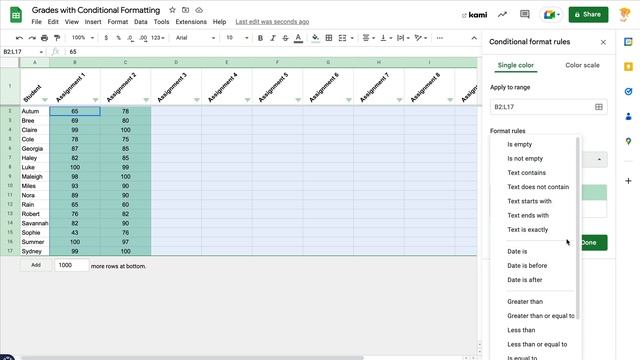The image size is (640, 360).
Task: Open text wrapping options
Action: 403,38
